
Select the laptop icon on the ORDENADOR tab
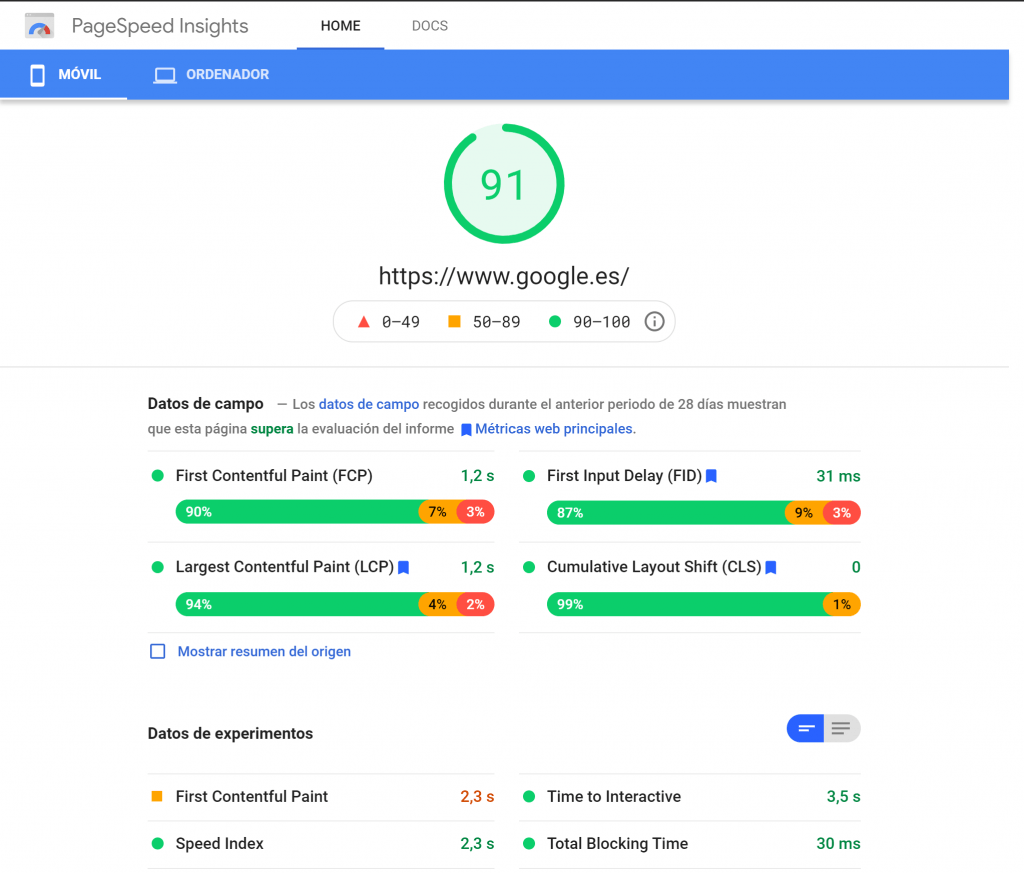coord(164,74)
